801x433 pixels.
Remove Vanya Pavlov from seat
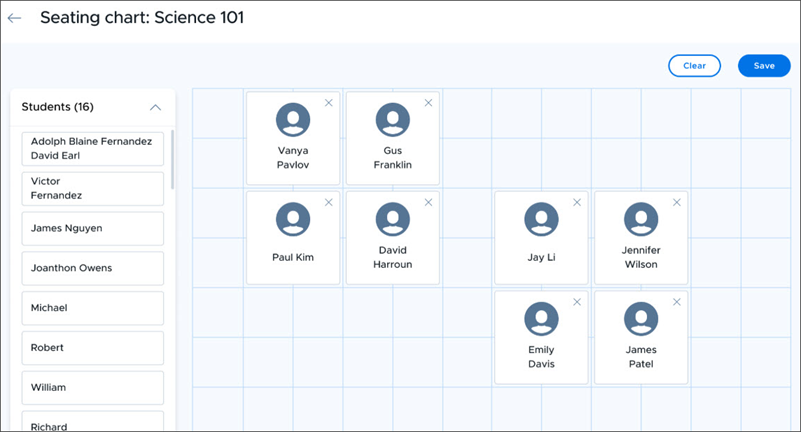pyautogui.click(x=329, y=103)
